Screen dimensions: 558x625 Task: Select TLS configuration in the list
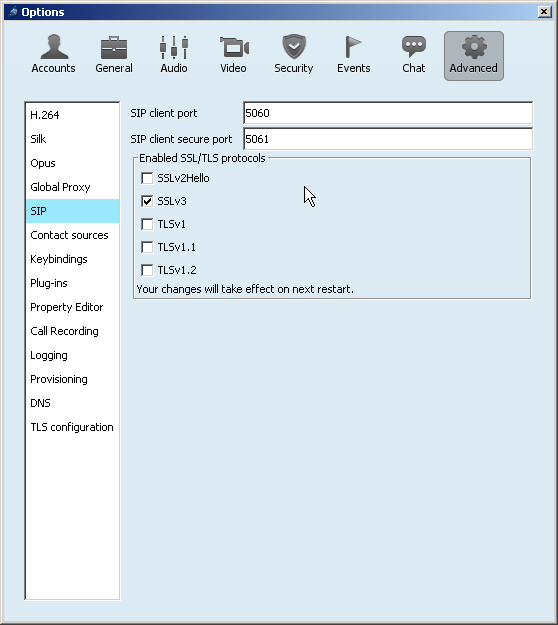coord(72,427)
